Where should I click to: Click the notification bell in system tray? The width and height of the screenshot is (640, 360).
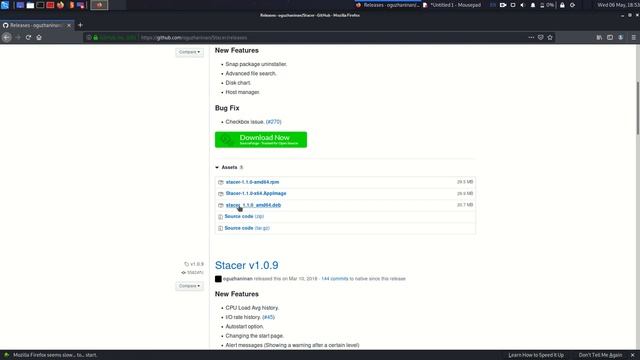[x=533, y=5]
